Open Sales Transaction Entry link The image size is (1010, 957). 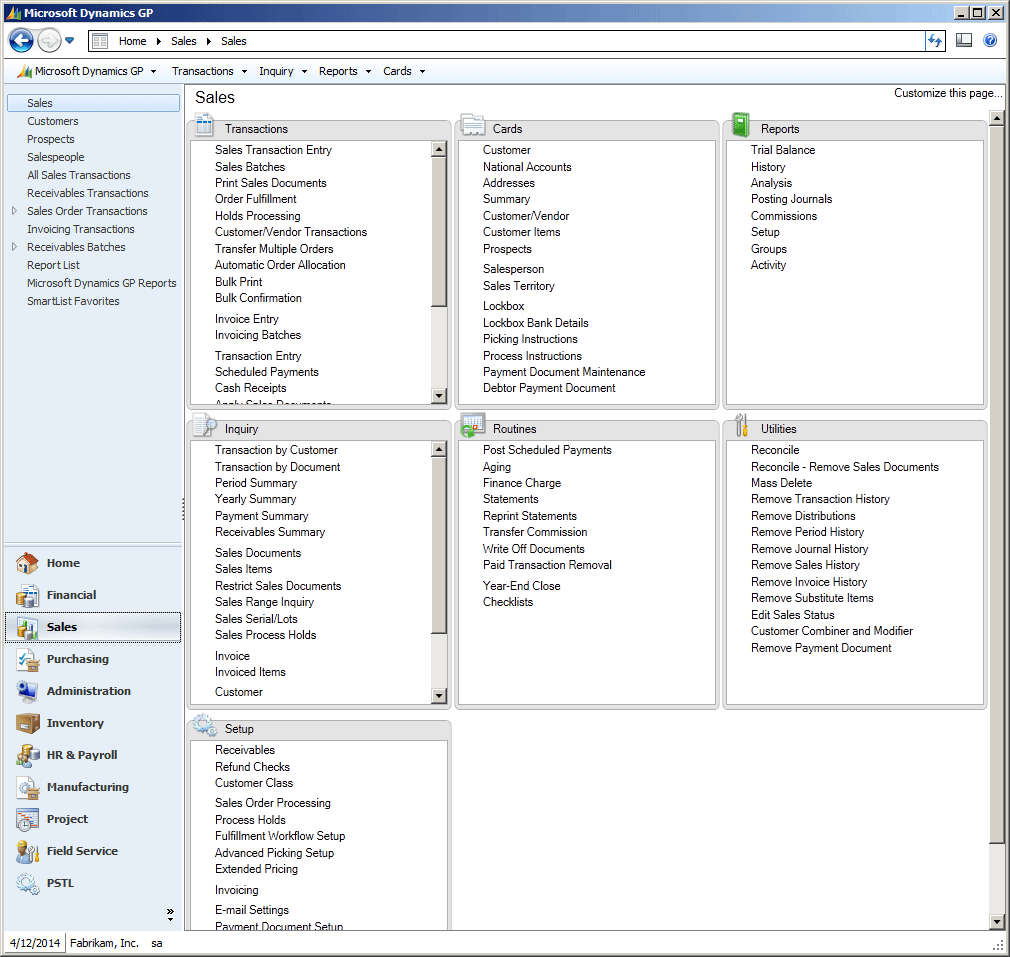273,150
